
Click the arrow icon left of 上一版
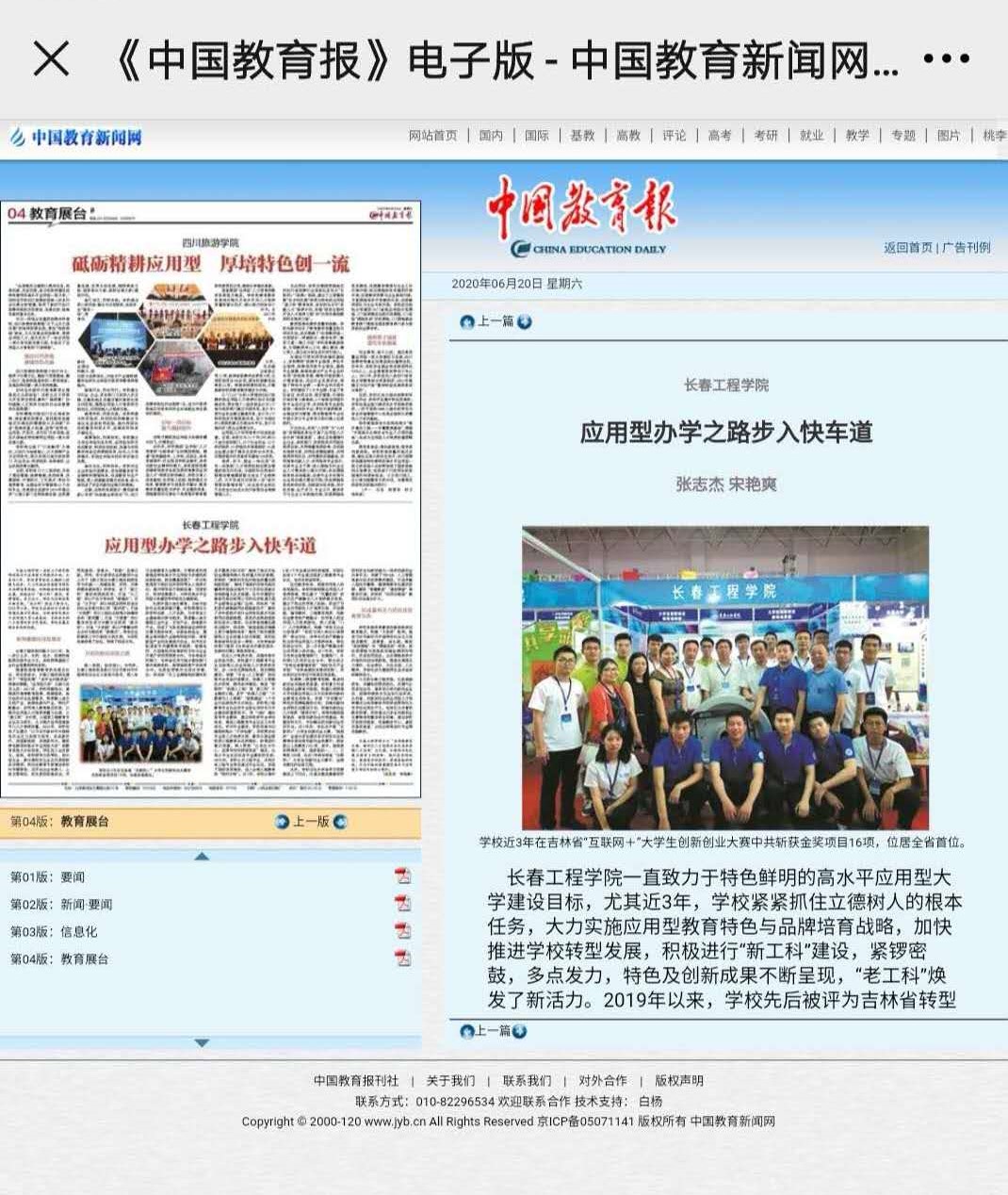[x=282, y=822]
